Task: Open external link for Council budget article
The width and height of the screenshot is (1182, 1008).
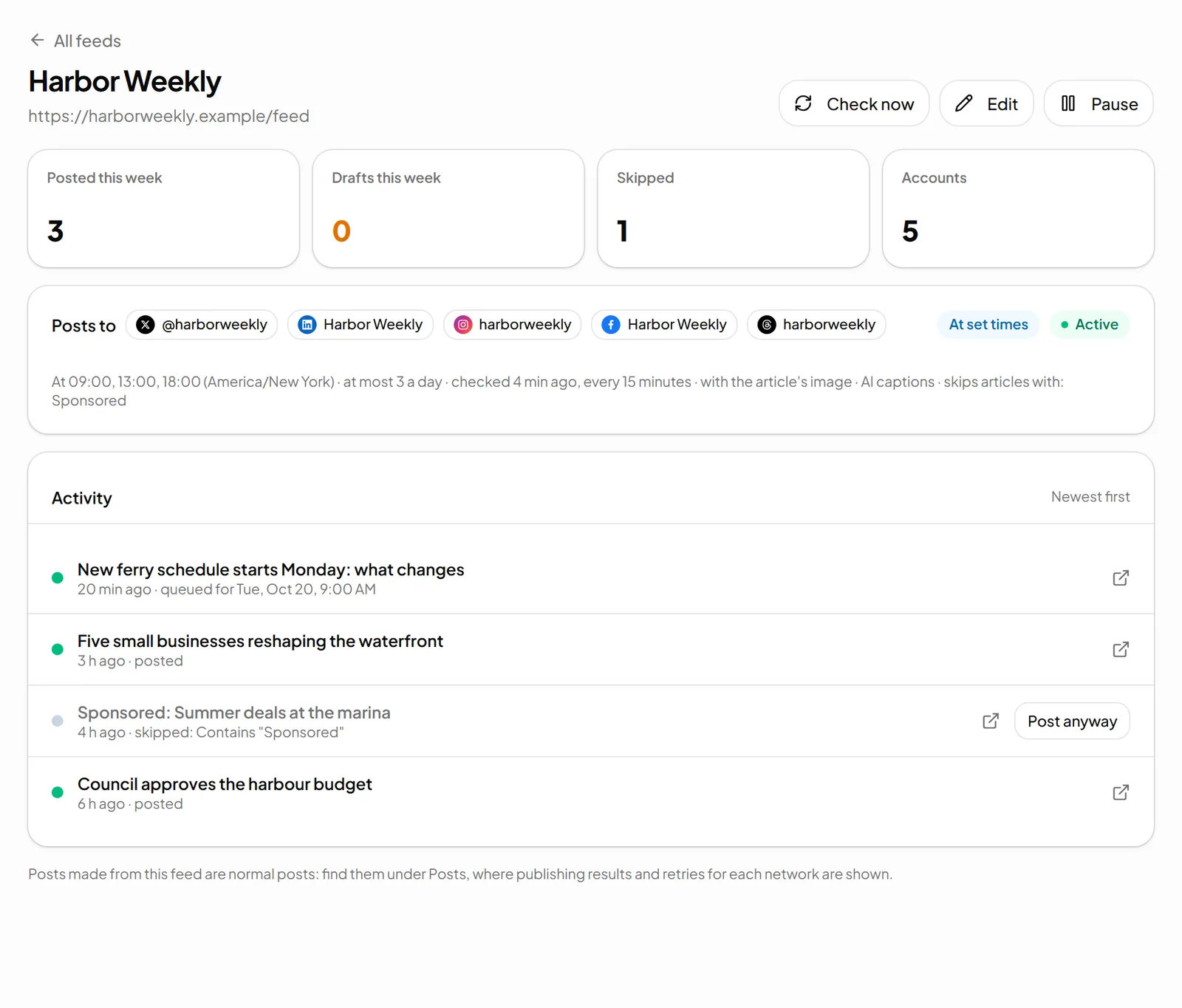Action: 1121,793
